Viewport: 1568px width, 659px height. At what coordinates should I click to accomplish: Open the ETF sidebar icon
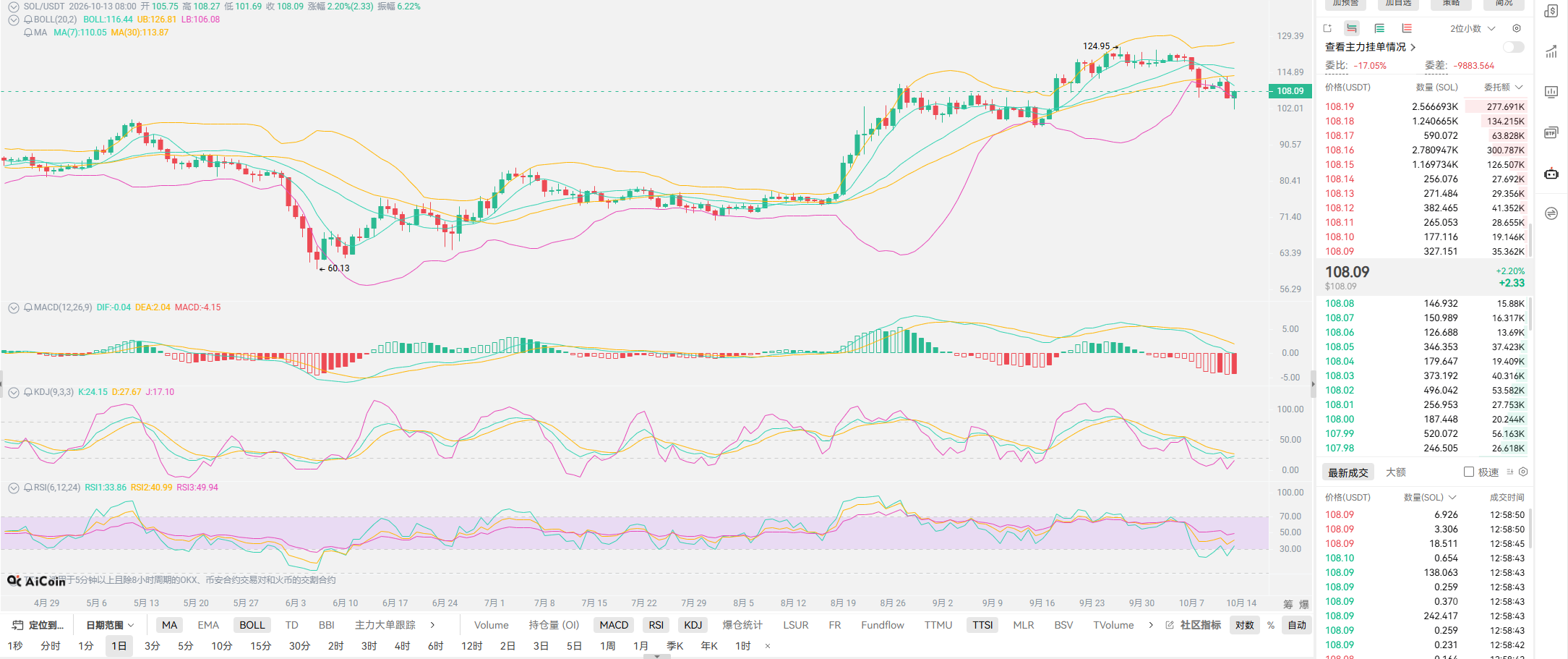1551,132
